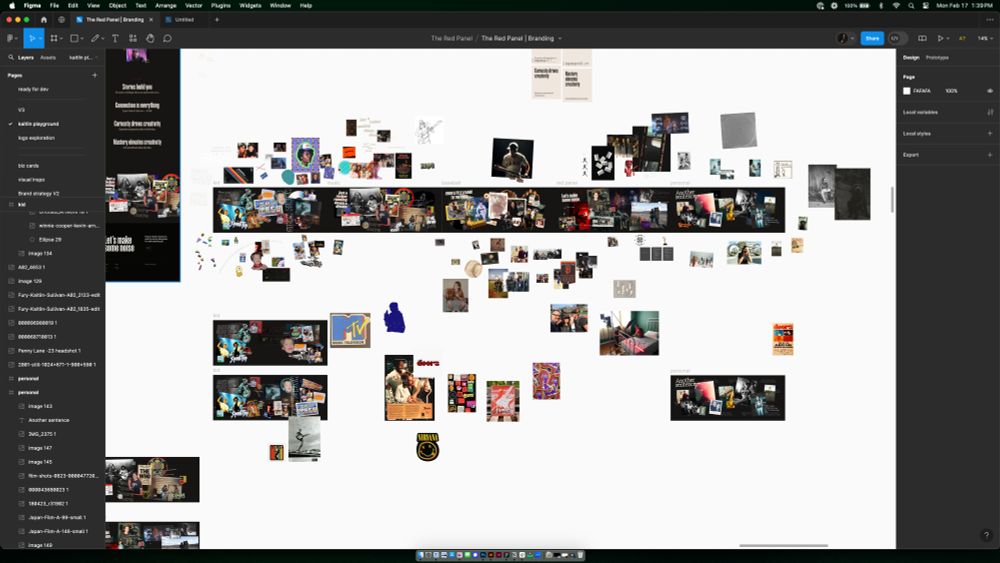Screen dimensions: 1000x563
Task: Toggle page background color visibility eye
Action: coord(990,91)
